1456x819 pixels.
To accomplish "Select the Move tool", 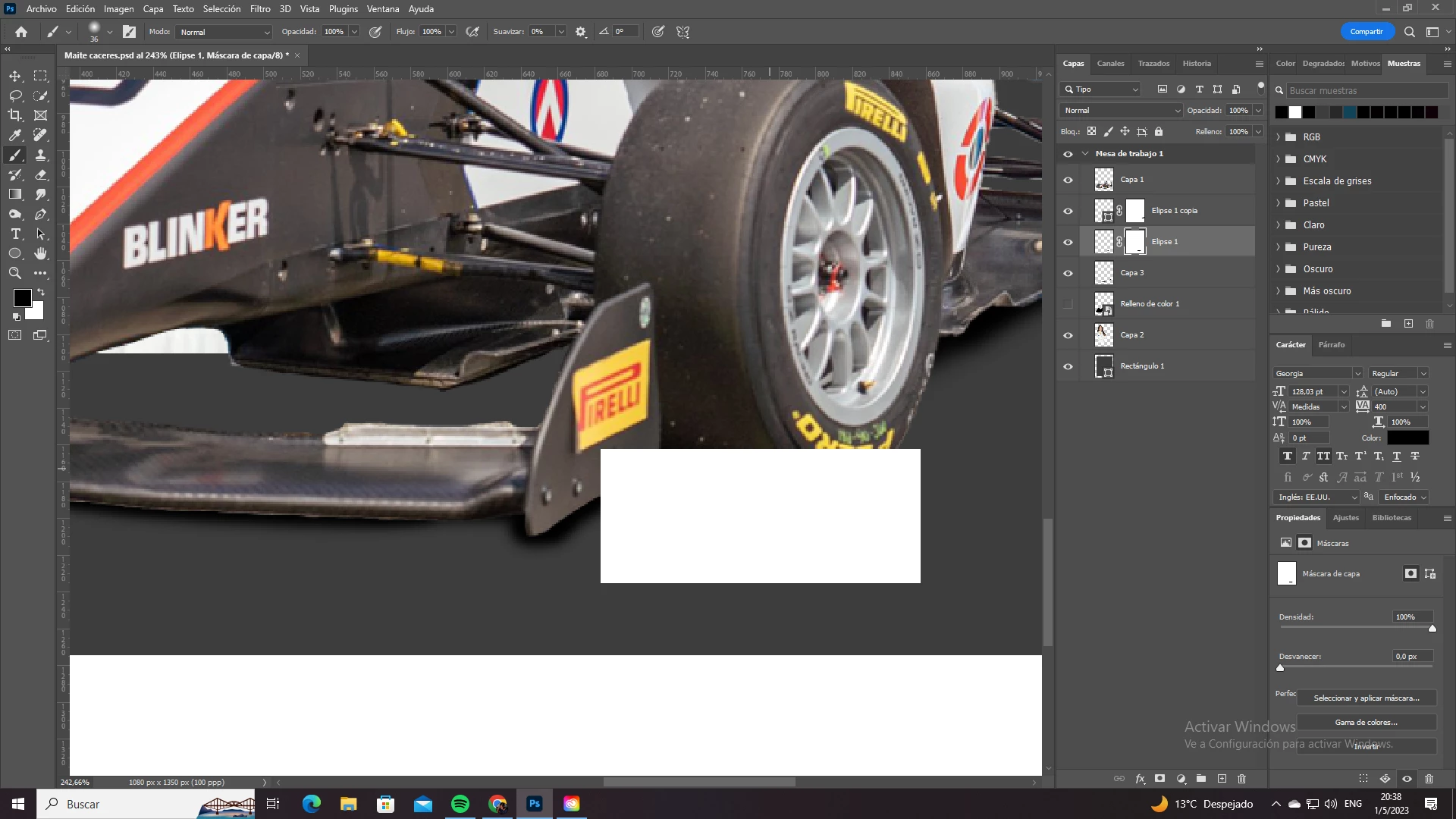I will tap(15, 76).
